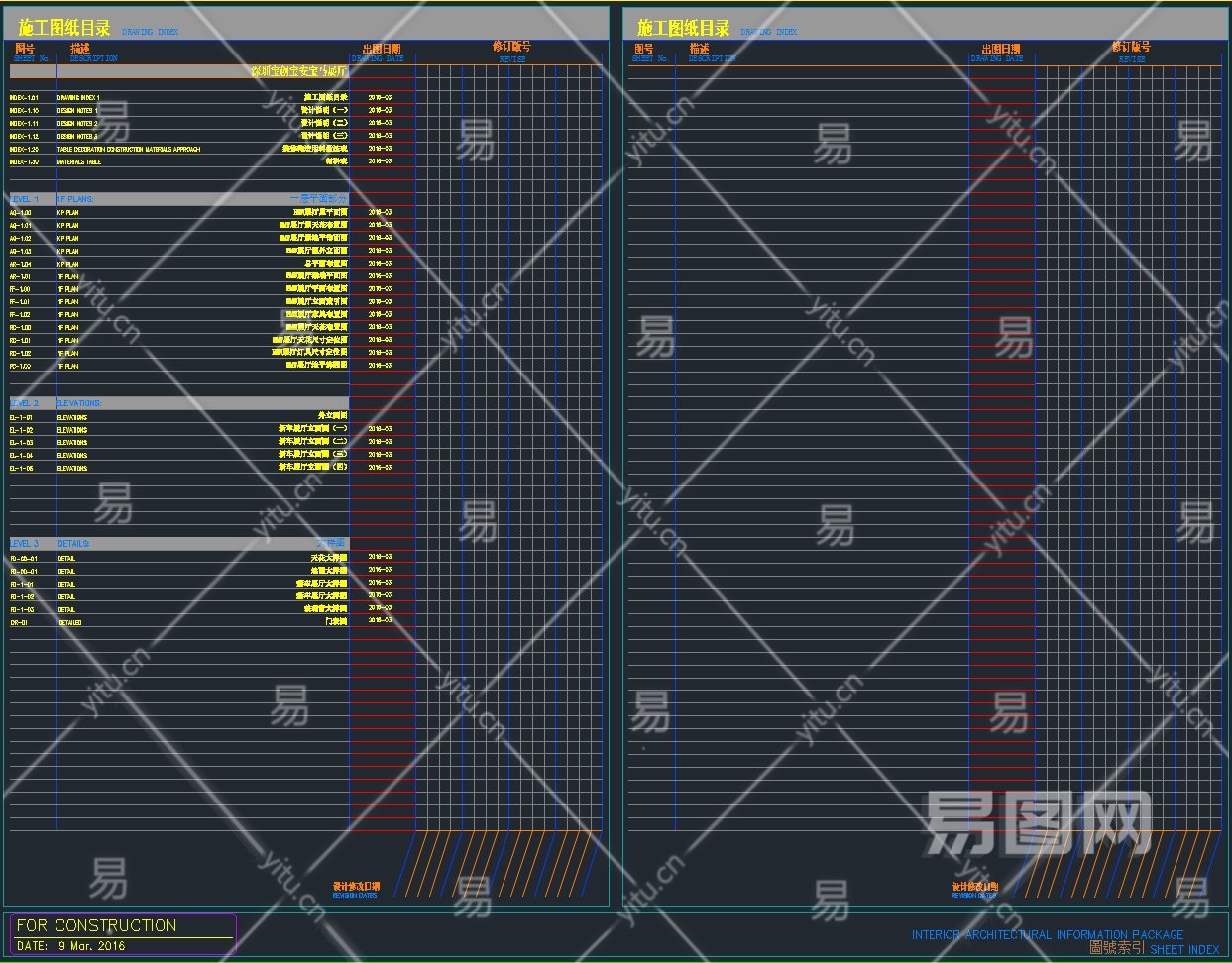
Task: Click the 'DETAILED' description text
Action: point(69,623)
